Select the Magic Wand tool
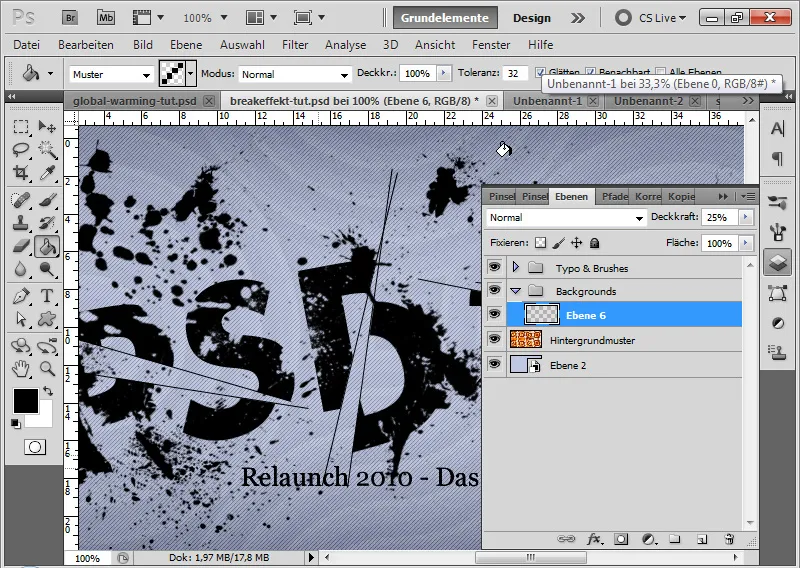The width and height of the screenshot is (800, 568). [x=47, y=149]
